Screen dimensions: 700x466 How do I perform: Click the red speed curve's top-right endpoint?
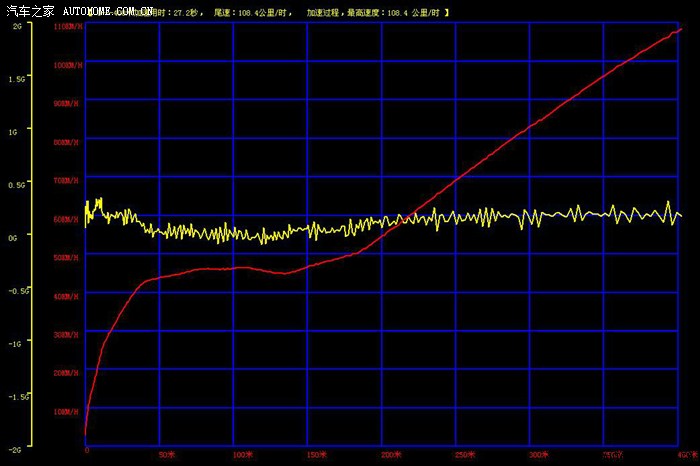(680, 29)
